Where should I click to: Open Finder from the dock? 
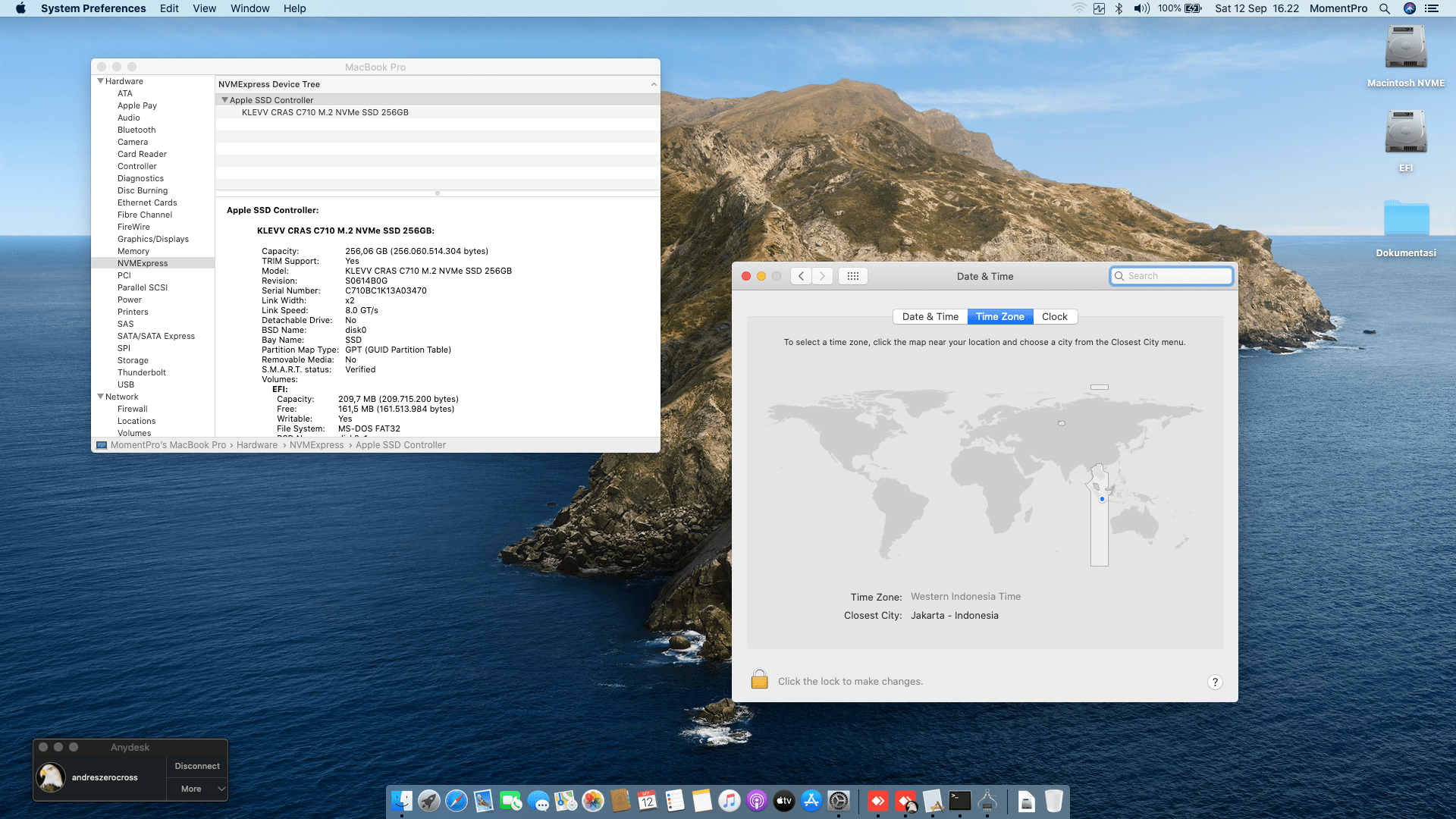[x=402, y=801]
